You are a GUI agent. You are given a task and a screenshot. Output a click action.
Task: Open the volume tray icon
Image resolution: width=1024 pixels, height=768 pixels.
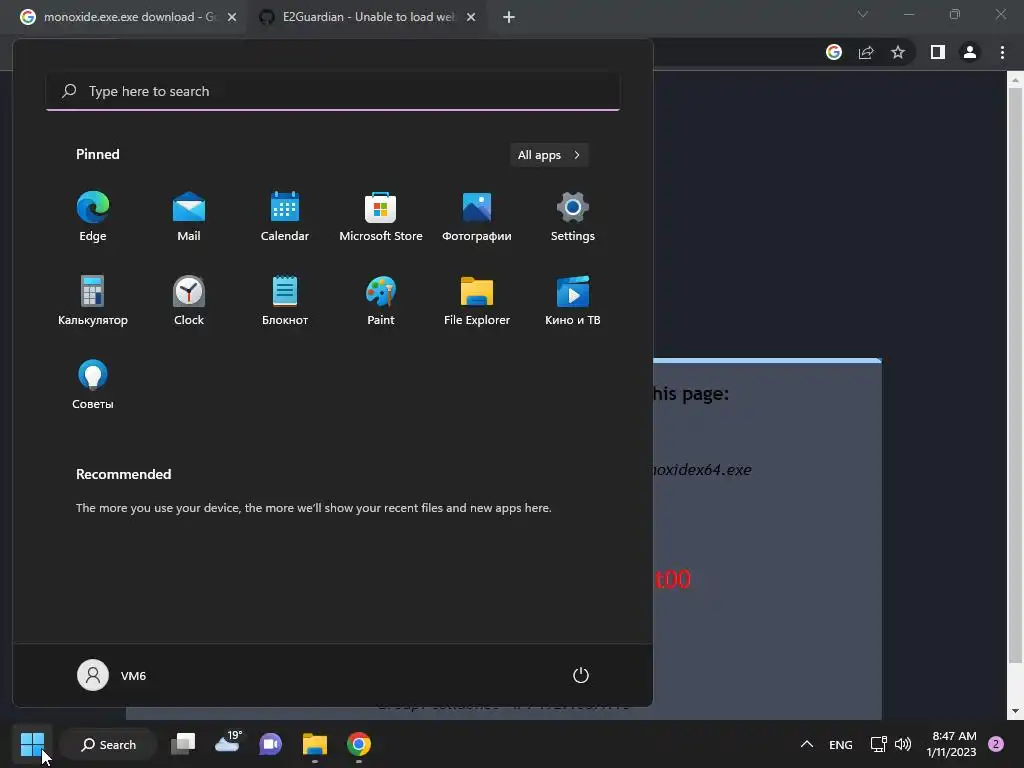click(x=903, y=744)
